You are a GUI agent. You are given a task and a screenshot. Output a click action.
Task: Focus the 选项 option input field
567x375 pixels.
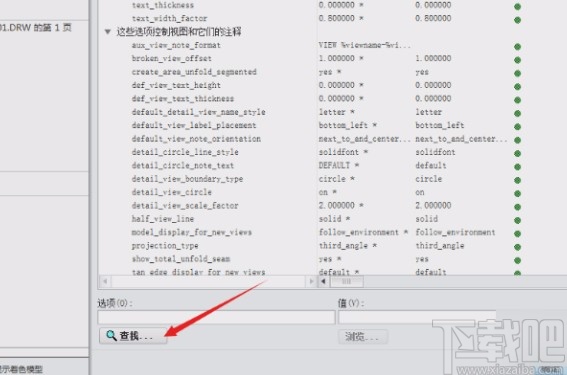(x=216, y=317)
